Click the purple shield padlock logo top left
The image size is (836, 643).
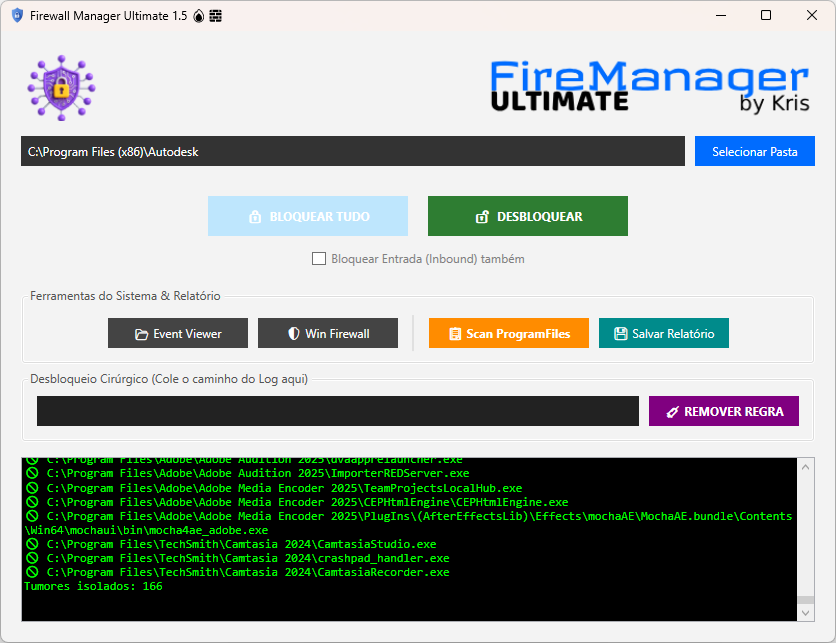(60, 86)
